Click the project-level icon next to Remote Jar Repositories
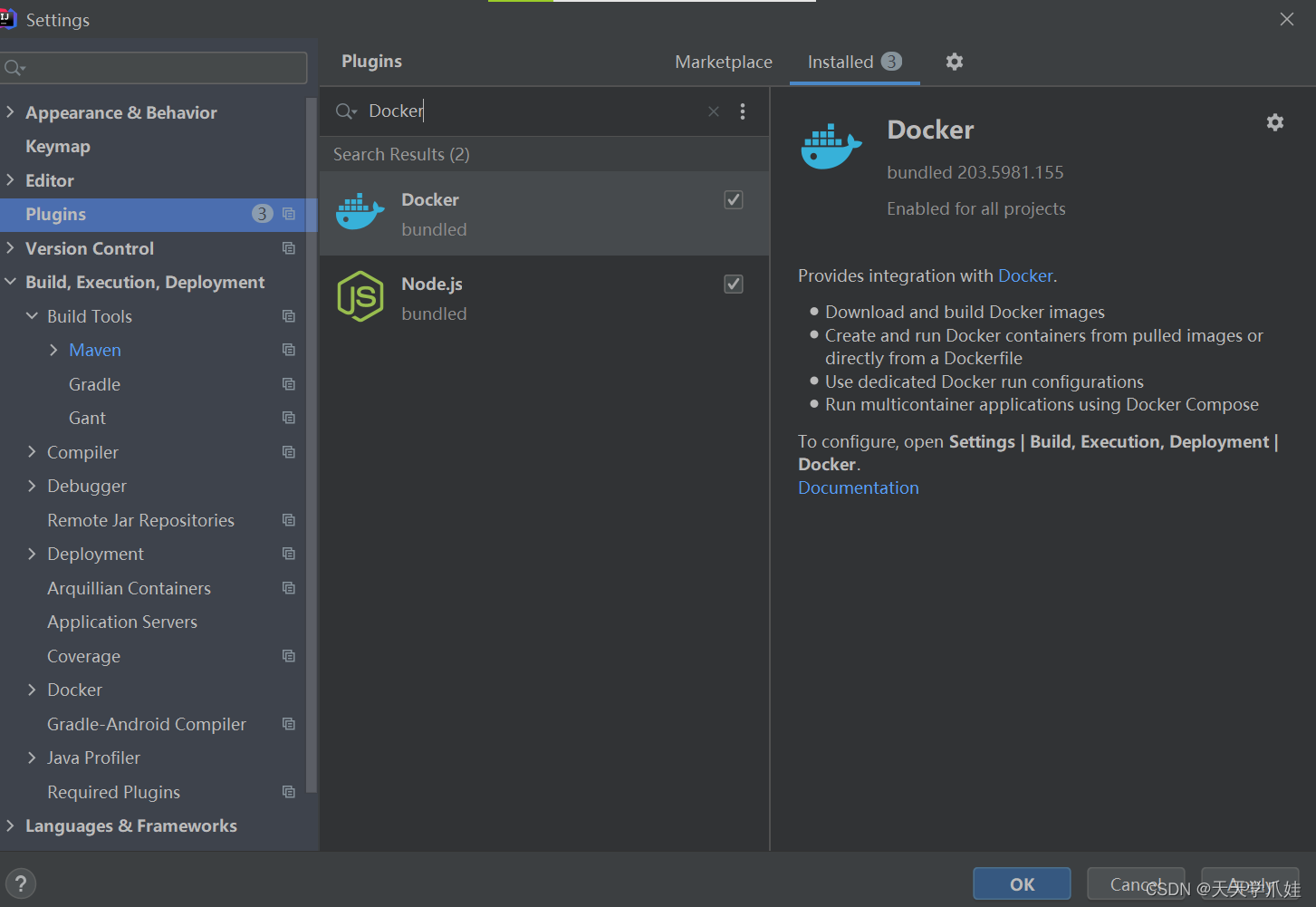Viewport: 1316px width, 907px height. click(x=289, y=520)
